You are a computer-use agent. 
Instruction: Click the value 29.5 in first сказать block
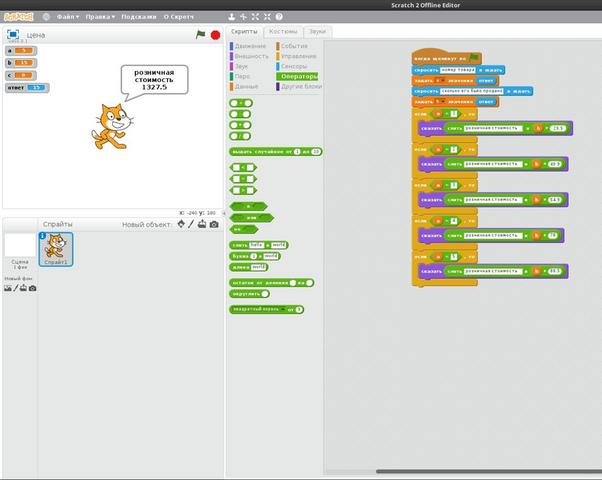[558, 128]
